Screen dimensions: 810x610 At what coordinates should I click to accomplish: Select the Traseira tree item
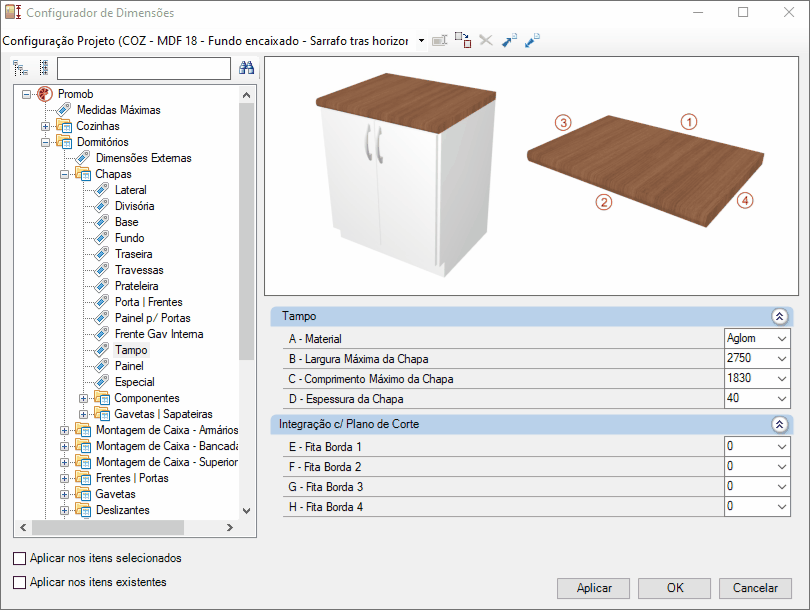[133, 254]
